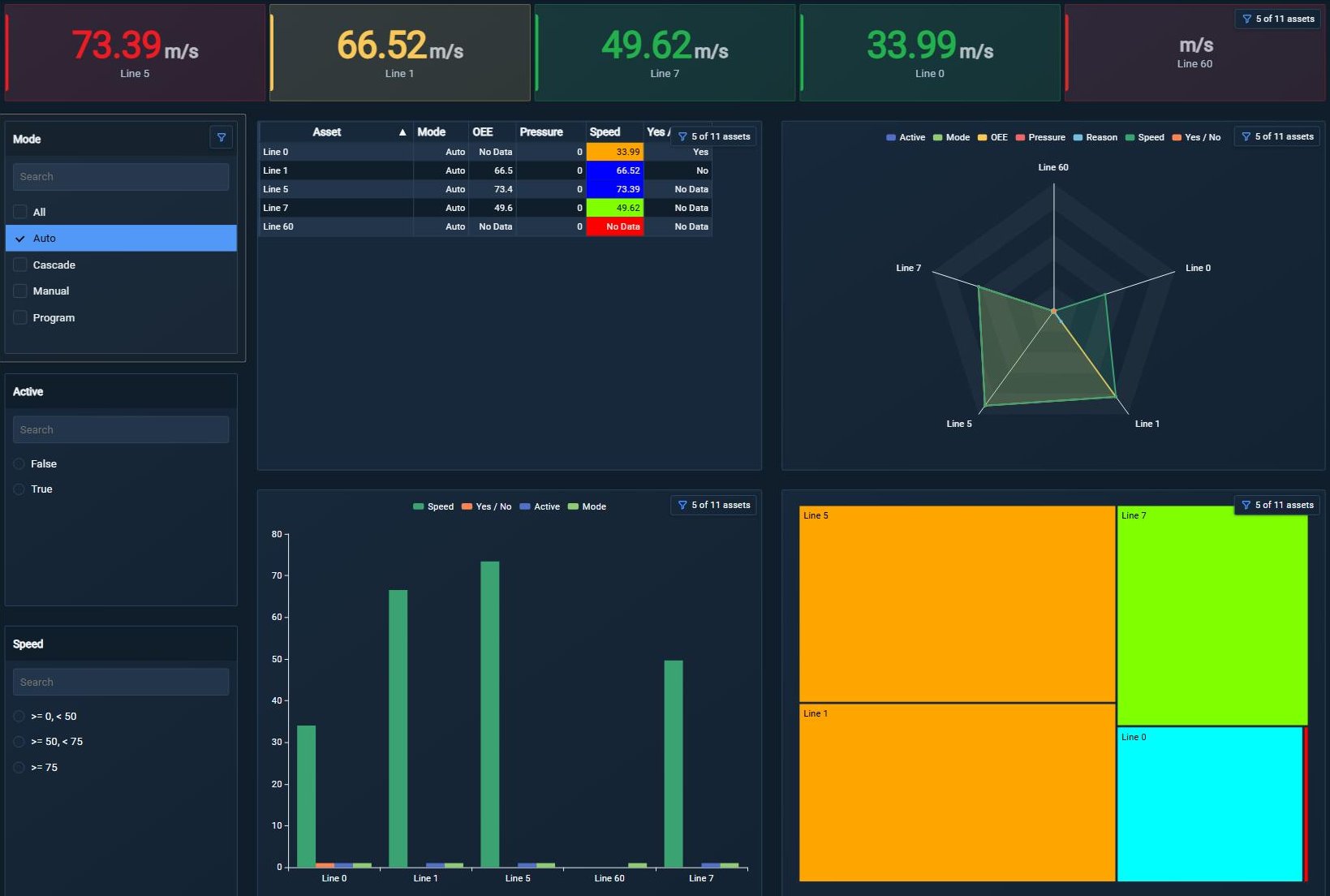Select the False radio in Active panel
The width and height of the screenshot is (1330, 896).
[x=19, y=463]
